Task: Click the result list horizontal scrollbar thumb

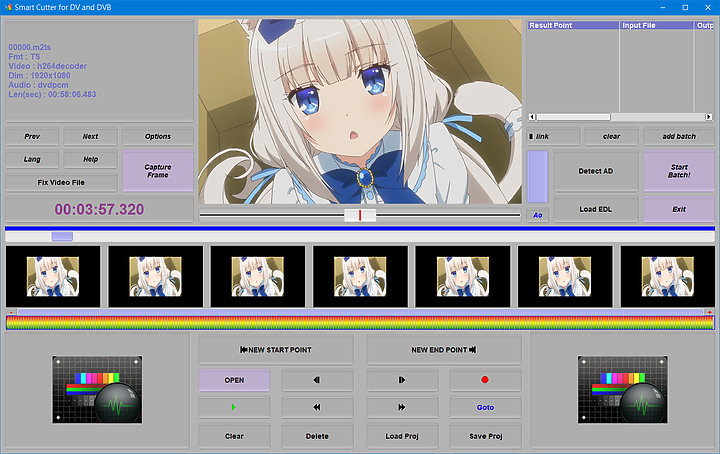Action: (x=574, y=117)
